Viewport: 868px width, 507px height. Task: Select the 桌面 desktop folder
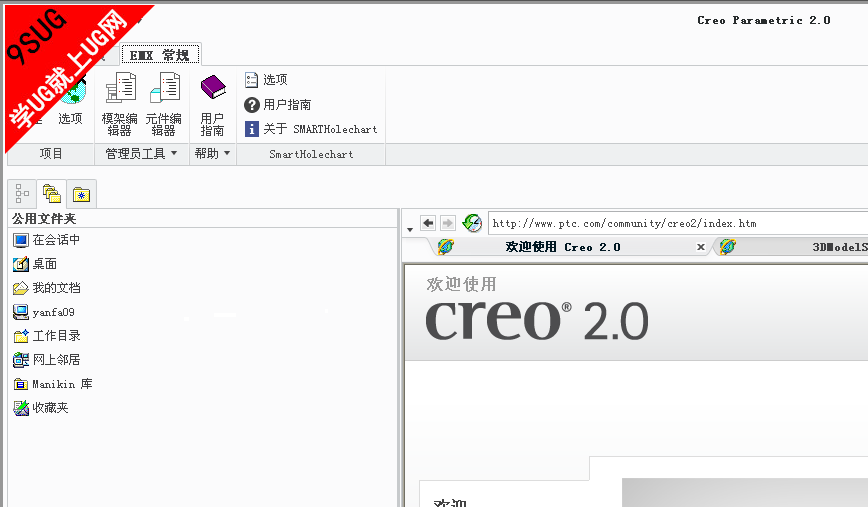point(35,264)
